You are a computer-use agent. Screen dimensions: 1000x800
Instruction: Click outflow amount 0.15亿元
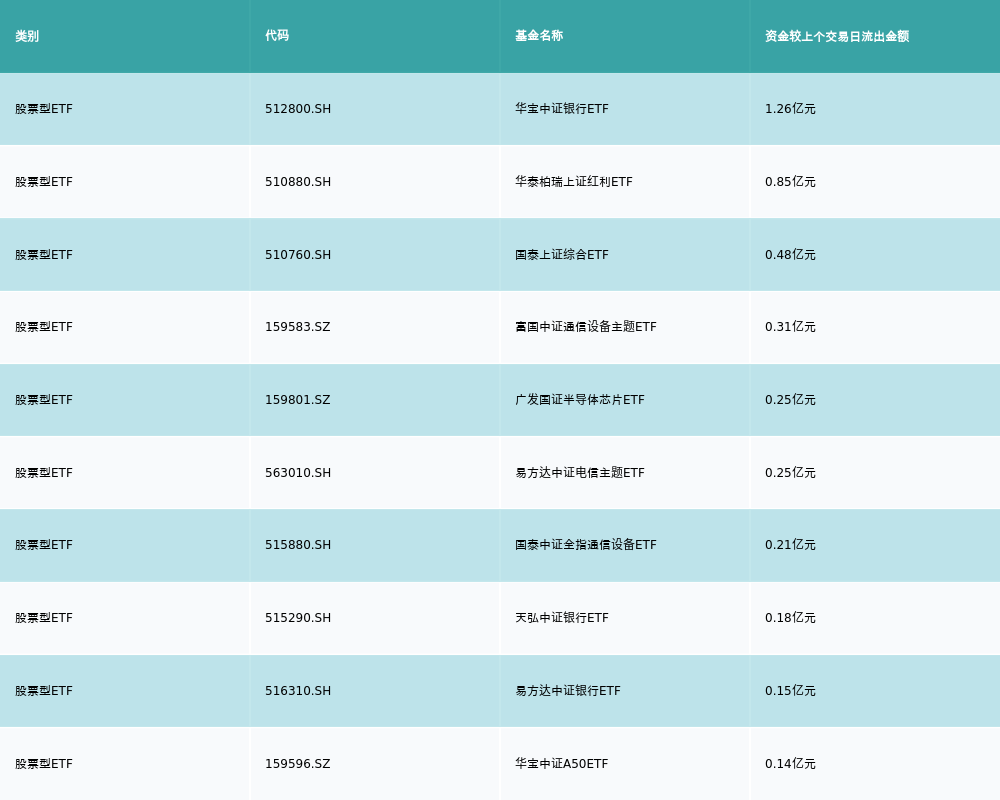[x=790, y=691]
